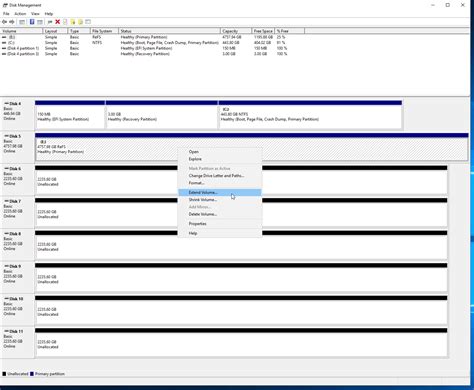Click the Forward arrow toolbar icon

pyautogui.click(x=12, y=22)
